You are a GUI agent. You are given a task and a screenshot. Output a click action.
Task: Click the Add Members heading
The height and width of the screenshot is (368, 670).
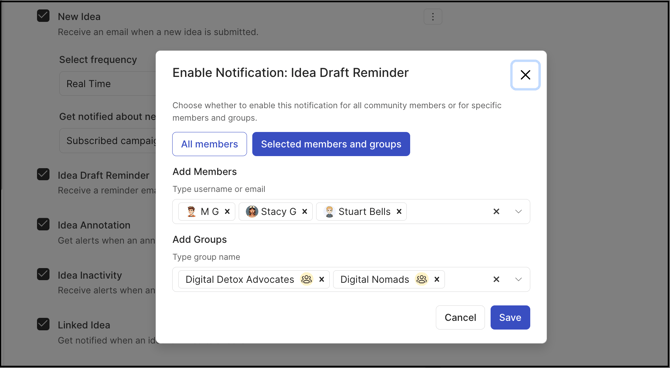204,171
